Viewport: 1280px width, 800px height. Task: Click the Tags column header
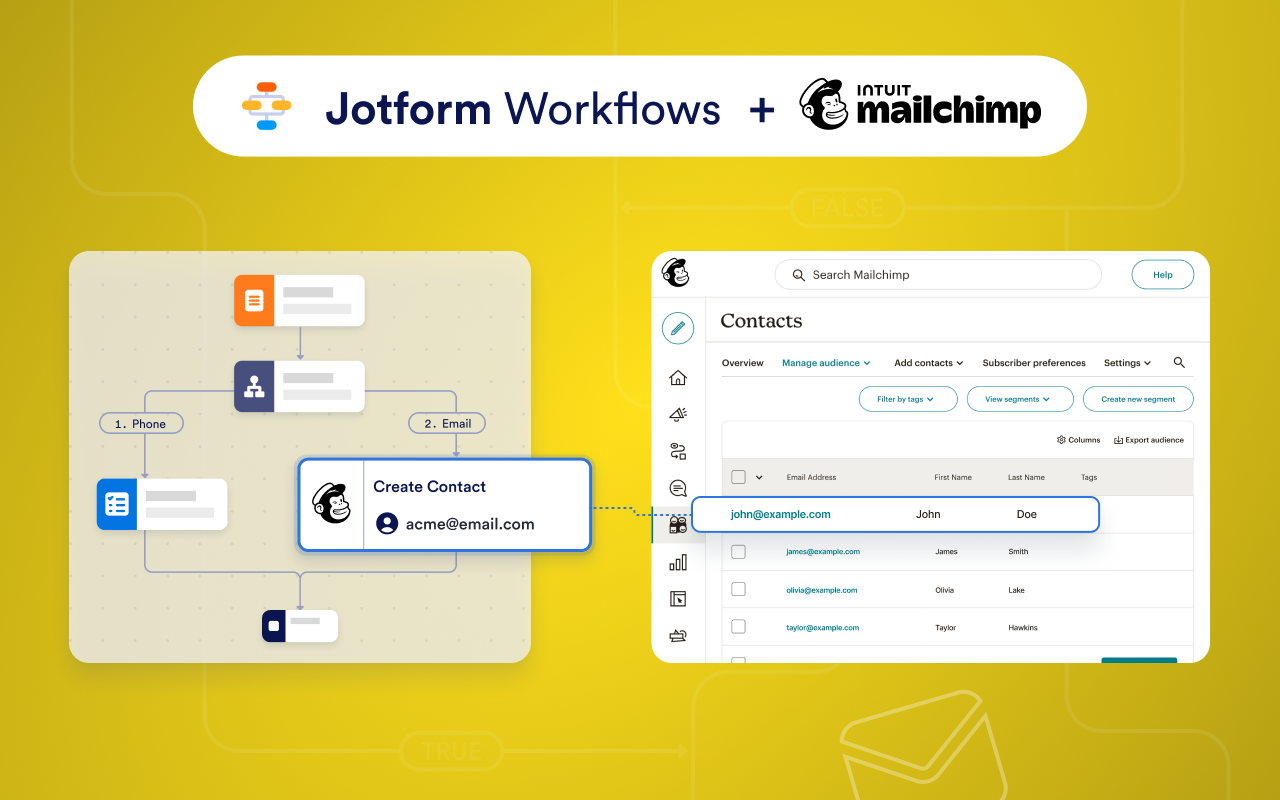(1089, 478)
